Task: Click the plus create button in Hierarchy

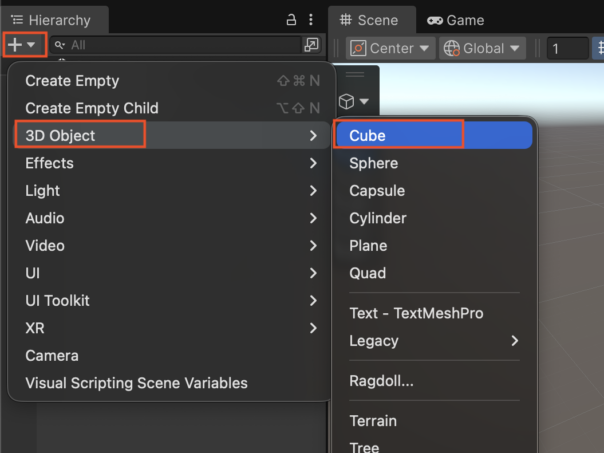Action: [x=22, y=45]
